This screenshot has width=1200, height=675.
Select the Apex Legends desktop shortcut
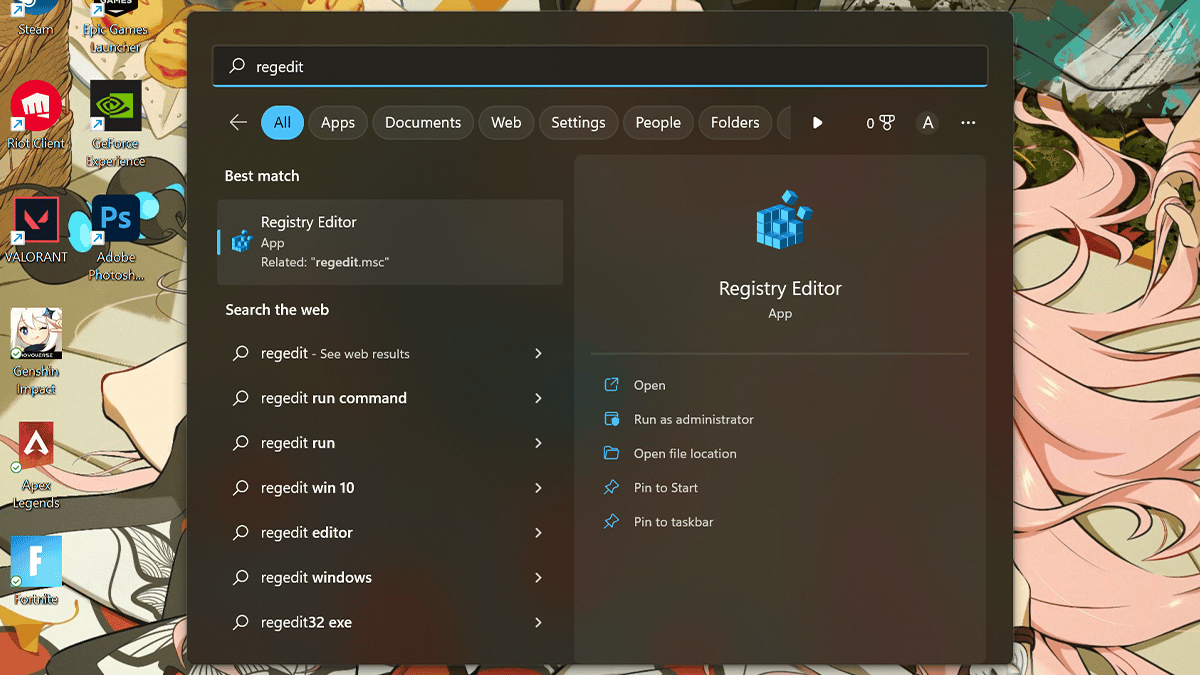click(36, 449)
